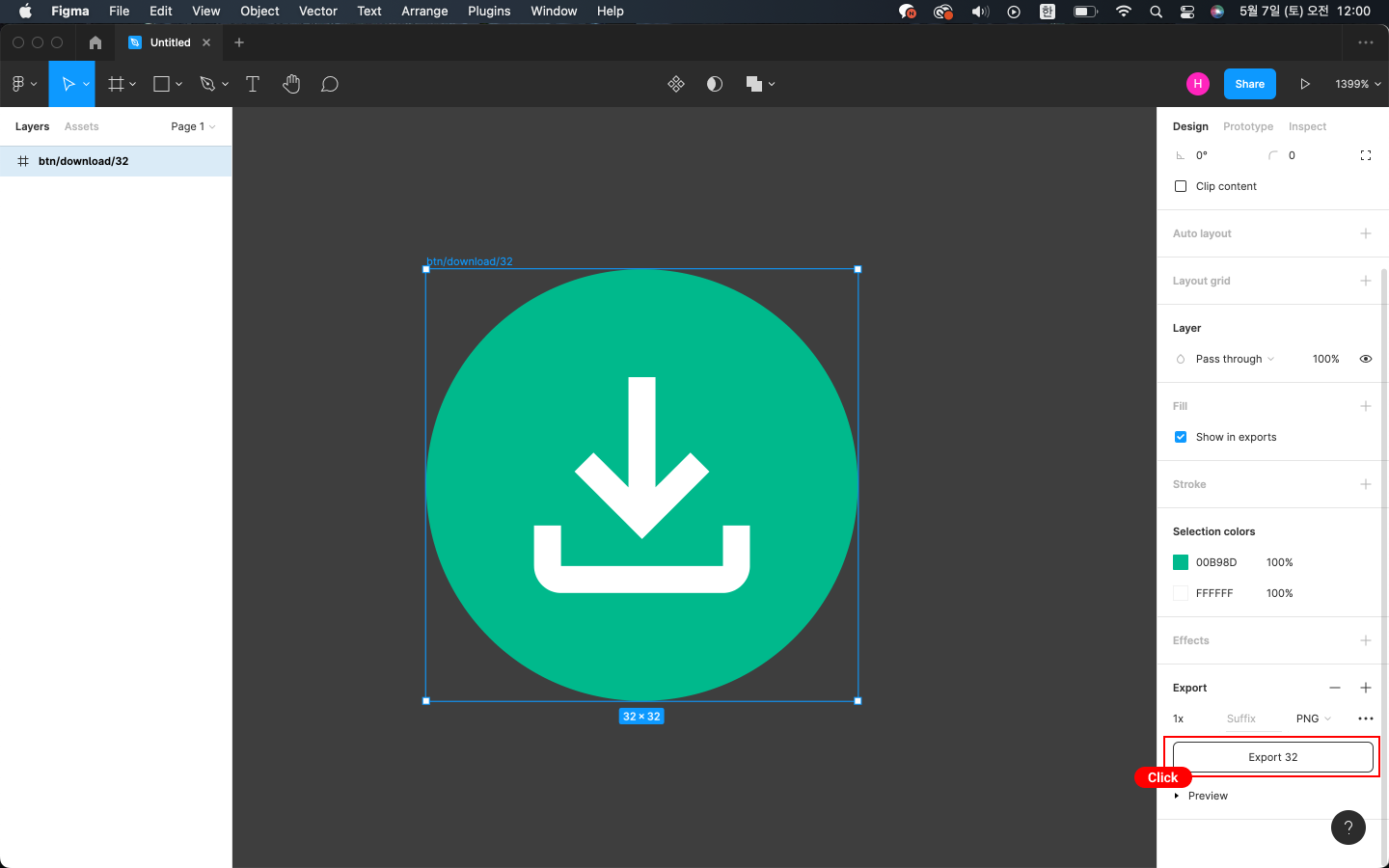1389x868 pixels.
Task: Click the user avatar H
Action: tap(1198, 84)
